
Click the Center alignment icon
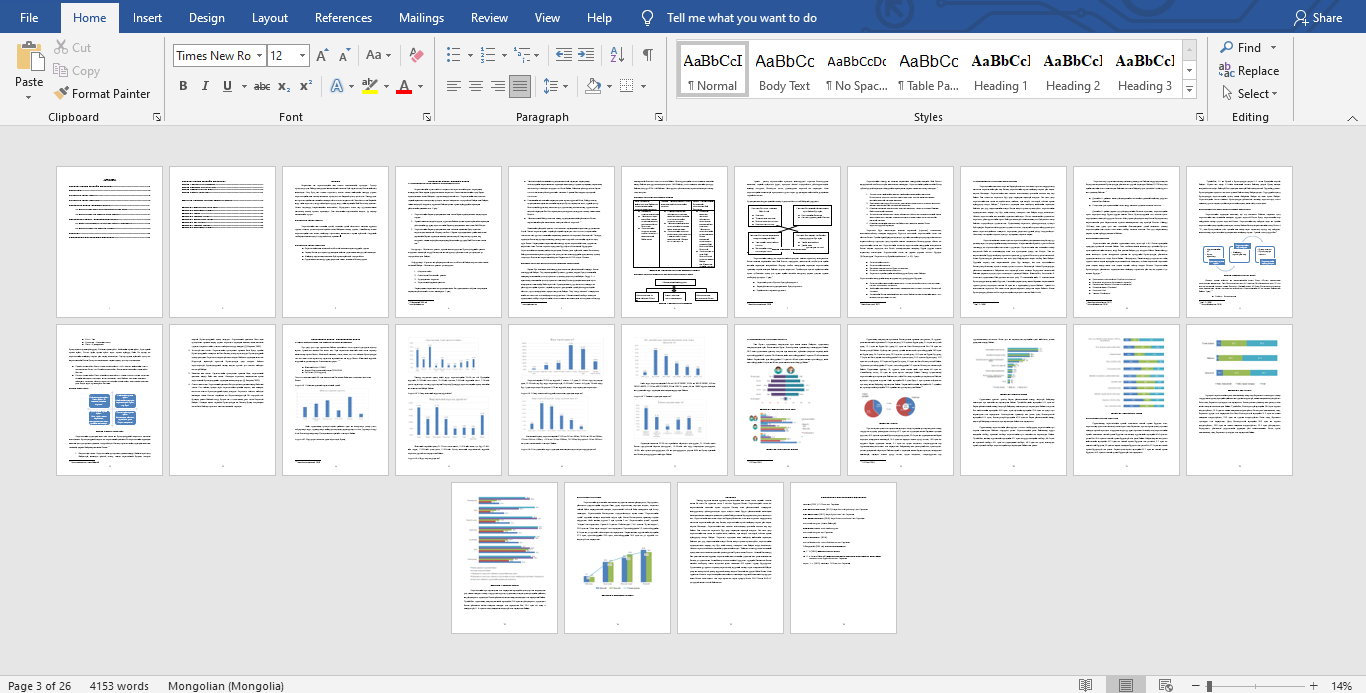[x=476, y=87]
